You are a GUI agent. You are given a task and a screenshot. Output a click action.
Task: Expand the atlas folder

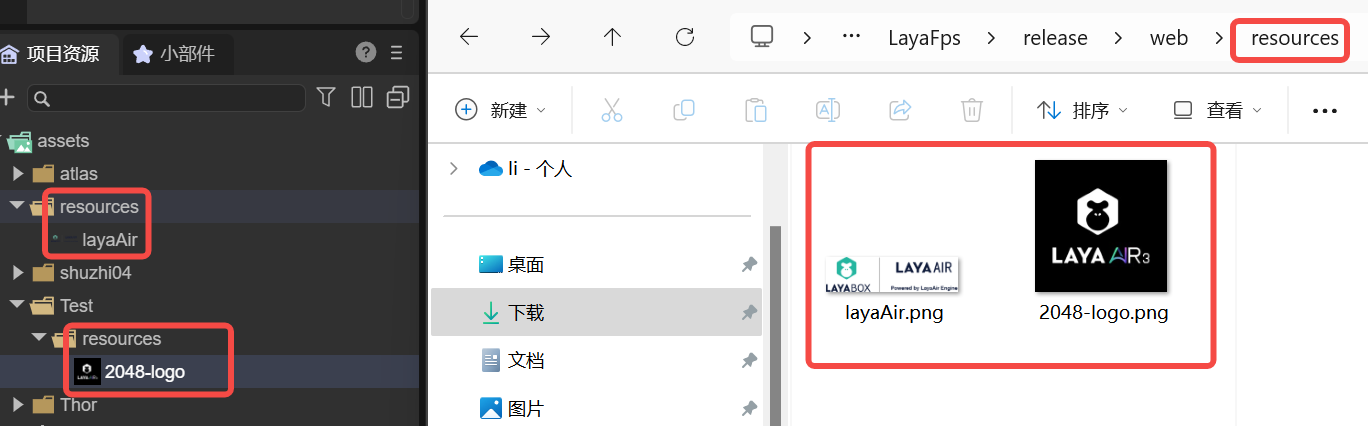[x=17, y=174]
